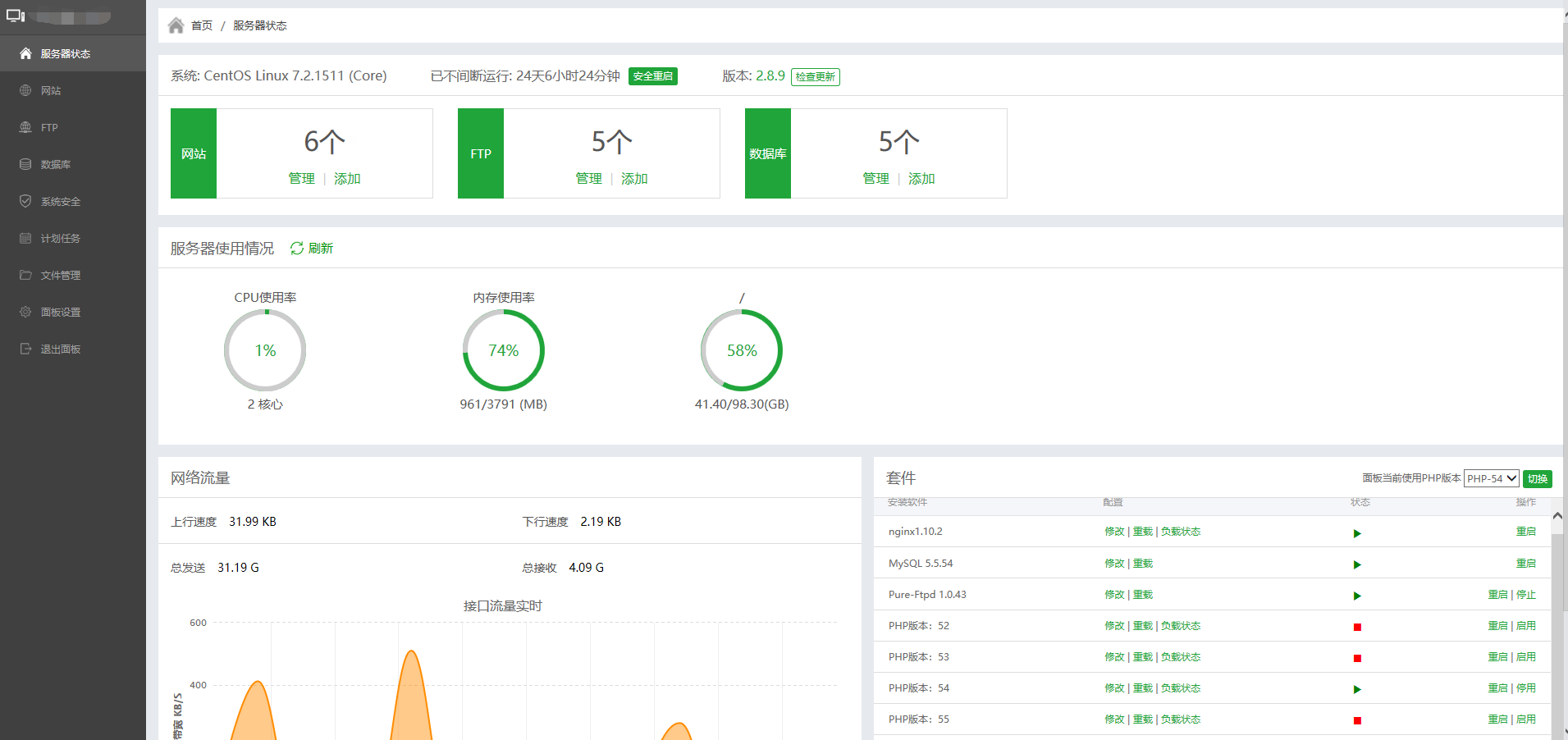Screen dimensions: 1568x740
Task: Click 停止 to stop Pure-Ftpd
Action: 1526,595
